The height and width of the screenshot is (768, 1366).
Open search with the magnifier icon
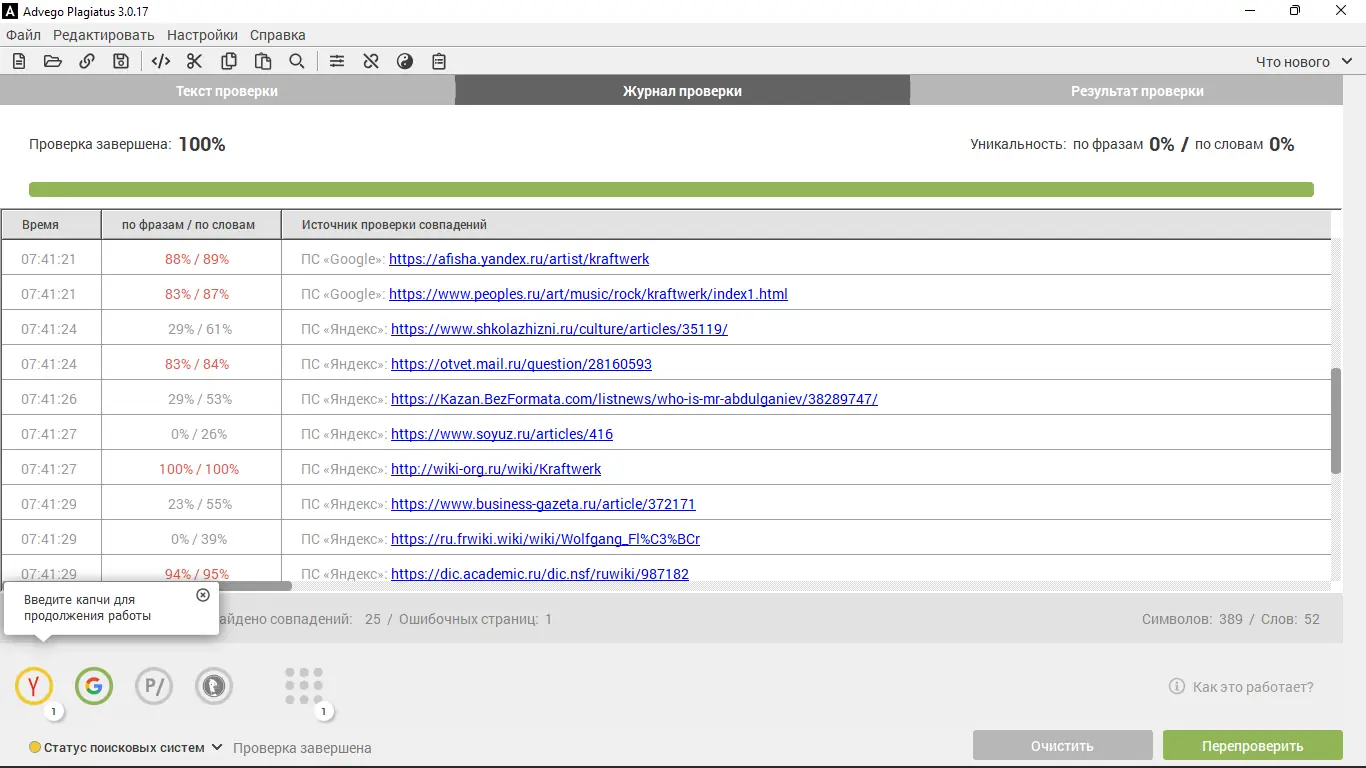(x=297, y=61)
